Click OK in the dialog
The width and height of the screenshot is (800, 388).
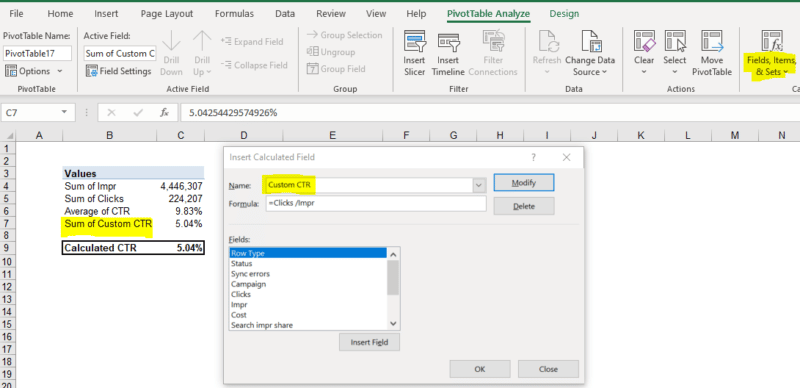coord(480,369)
